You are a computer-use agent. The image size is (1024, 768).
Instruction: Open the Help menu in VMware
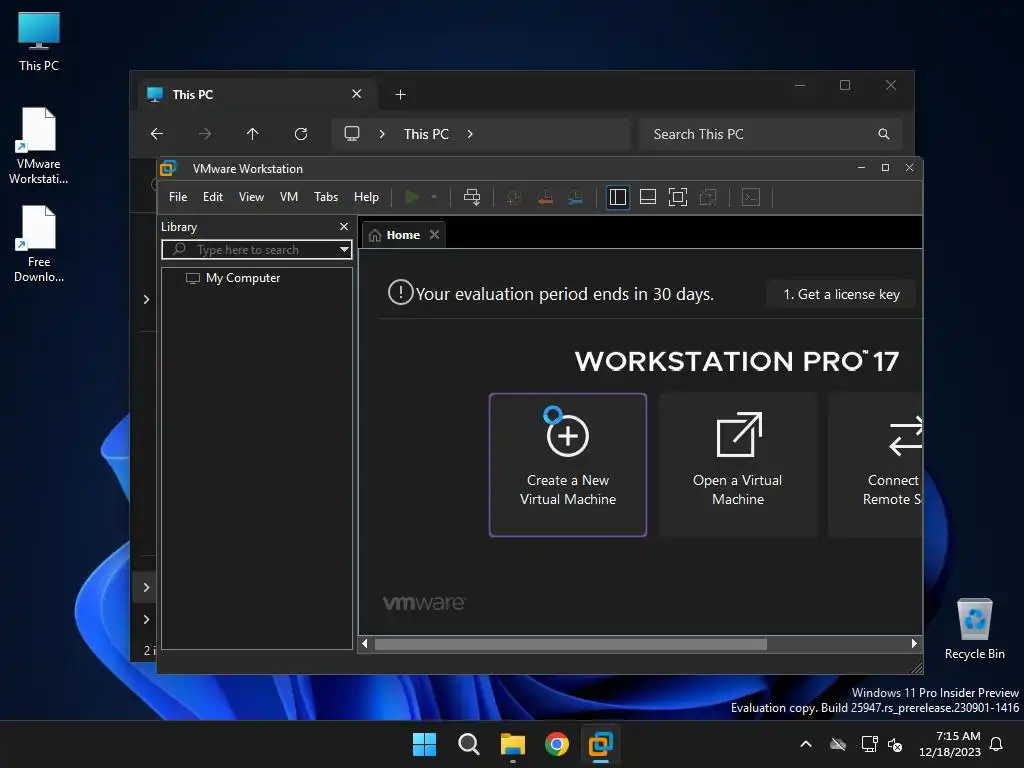pos(366,197)
